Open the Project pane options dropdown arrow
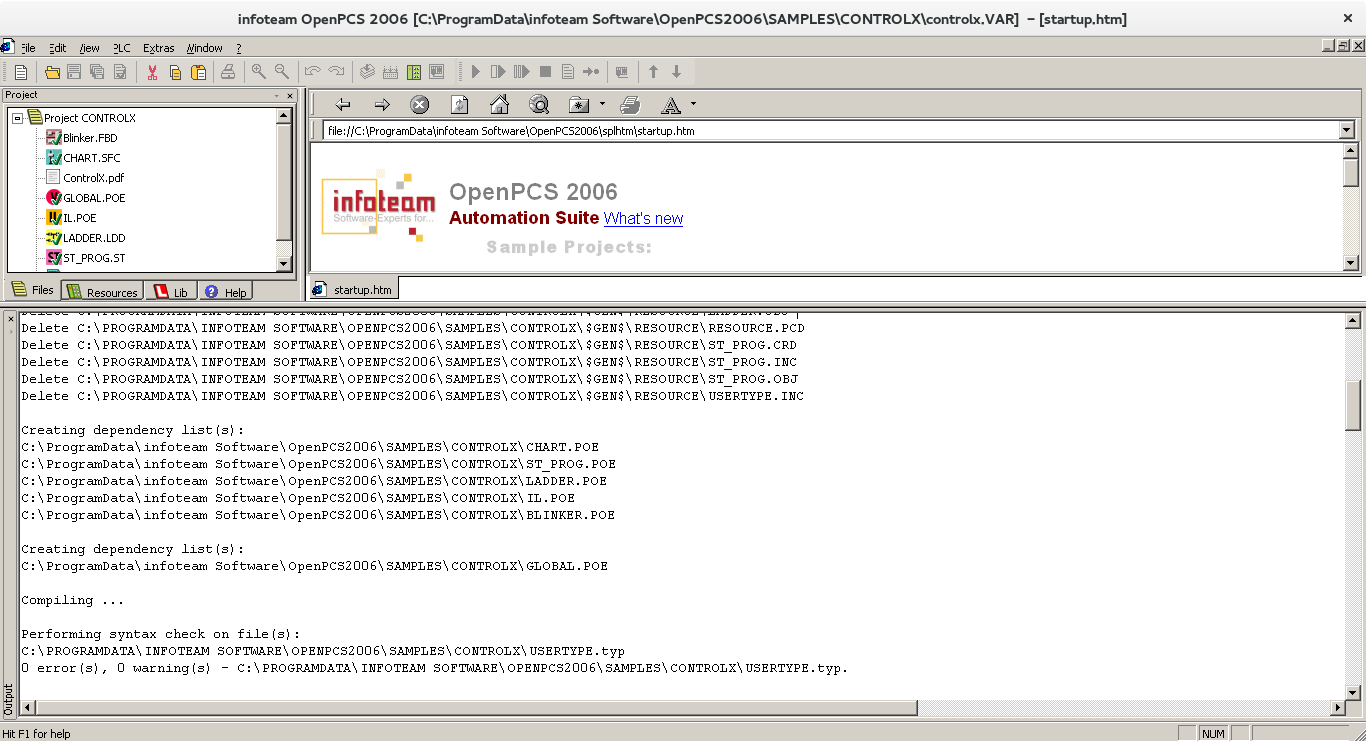 277,96
